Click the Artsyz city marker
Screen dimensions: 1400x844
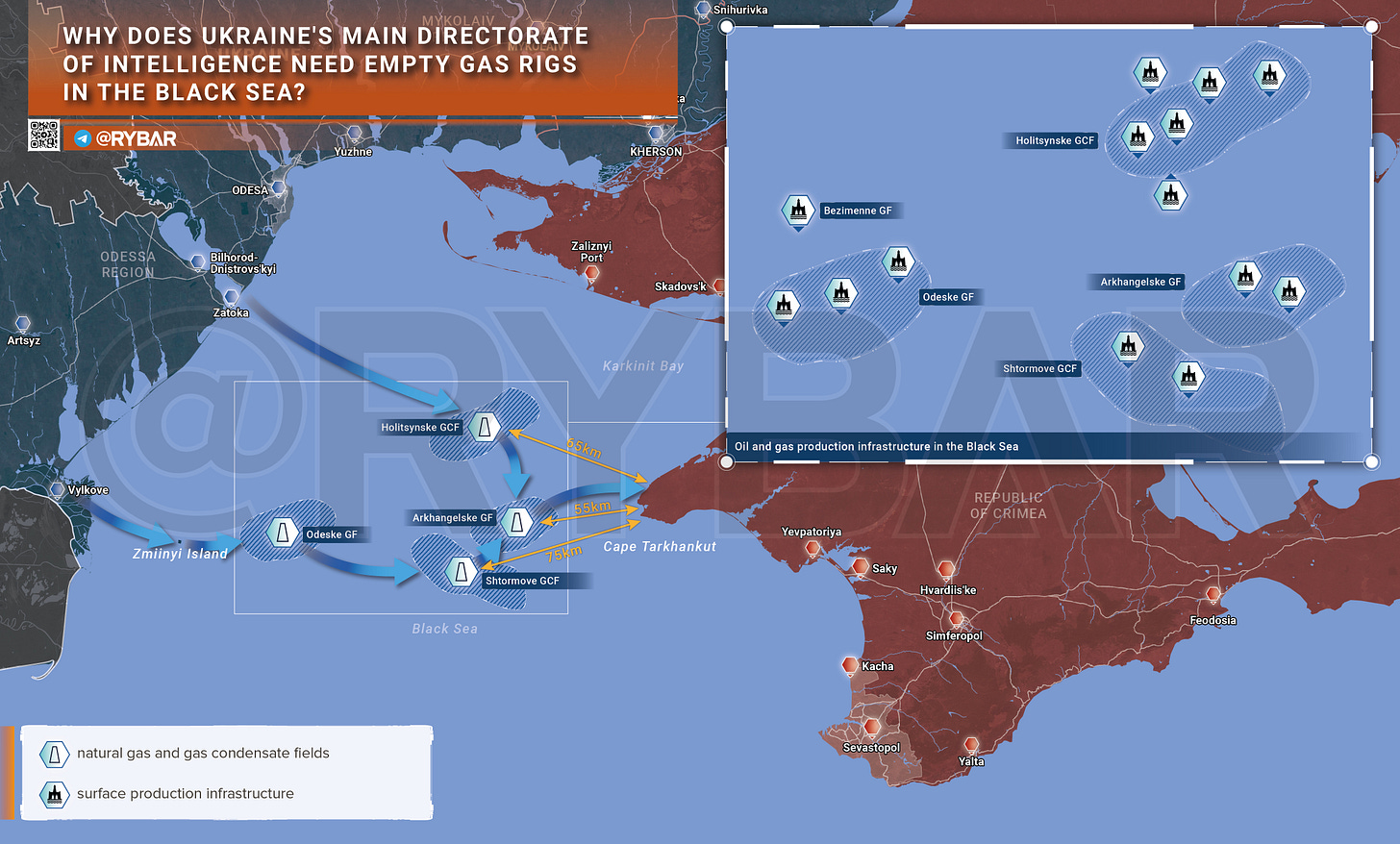23,324
